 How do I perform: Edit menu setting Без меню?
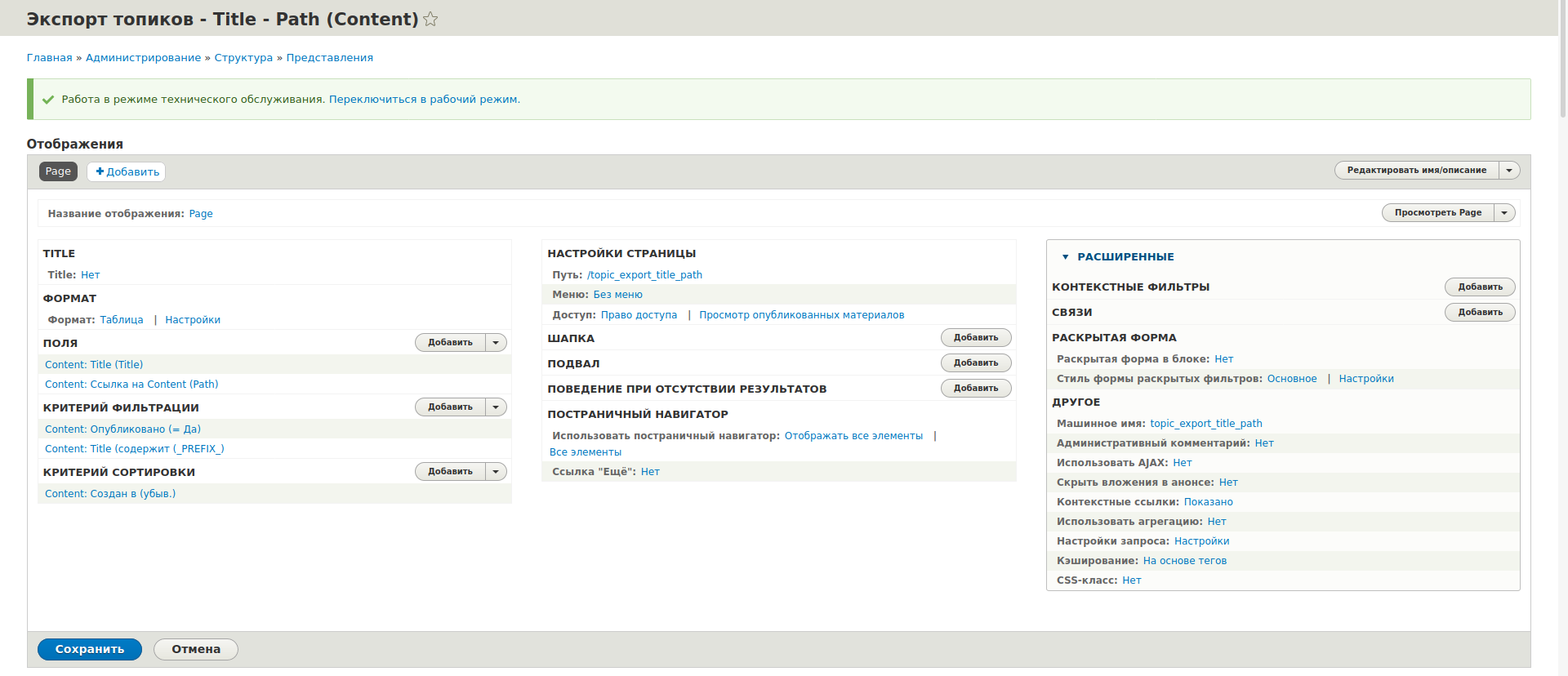click(x=617, y=295)
